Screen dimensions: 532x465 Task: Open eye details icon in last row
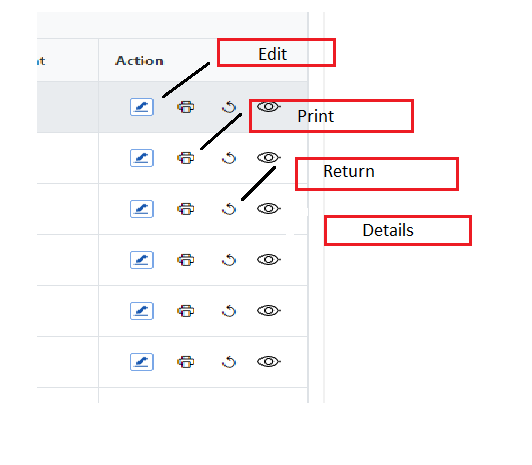[268, 362]
